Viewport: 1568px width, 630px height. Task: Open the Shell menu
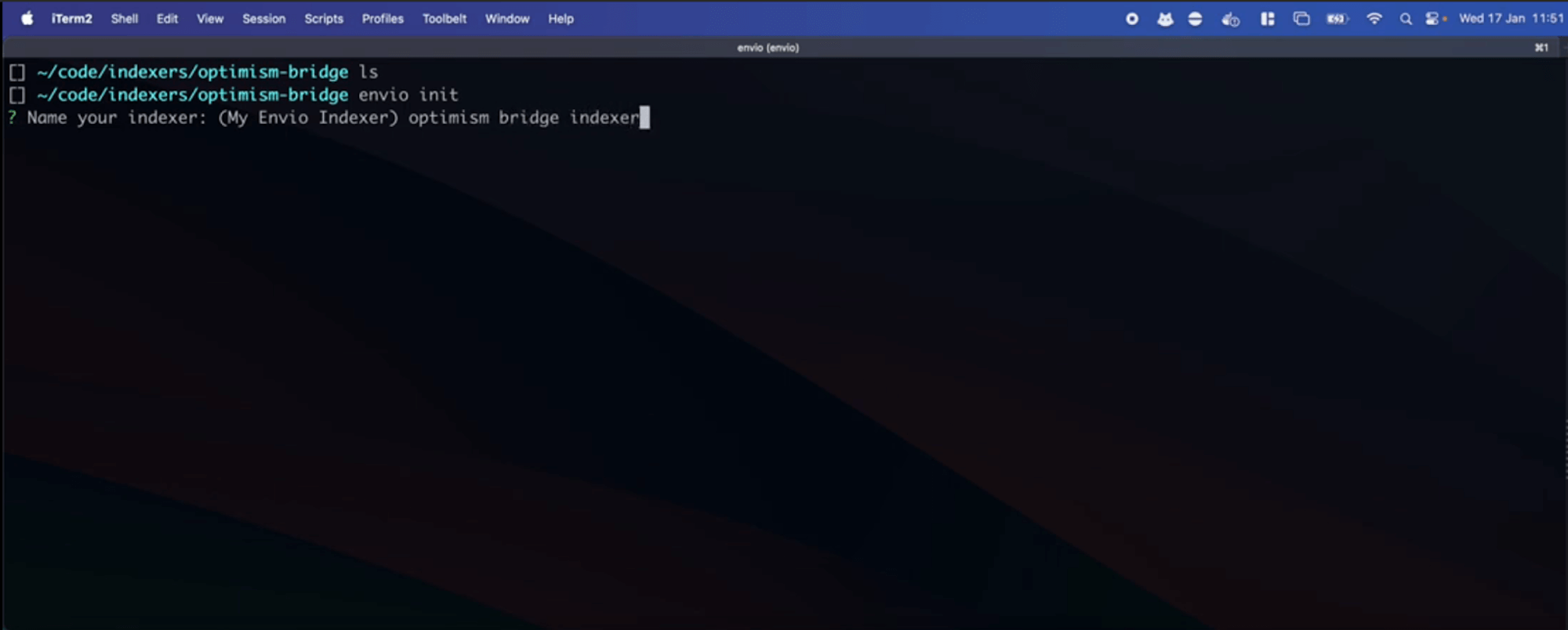(x=125, y=18)
